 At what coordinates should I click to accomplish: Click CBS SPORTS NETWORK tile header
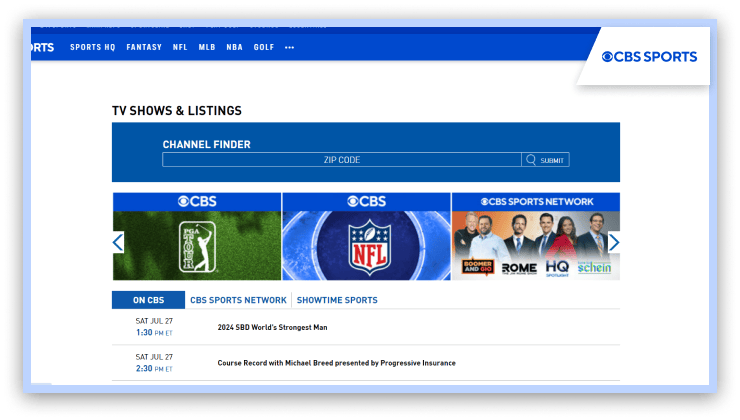coord(536,202)
